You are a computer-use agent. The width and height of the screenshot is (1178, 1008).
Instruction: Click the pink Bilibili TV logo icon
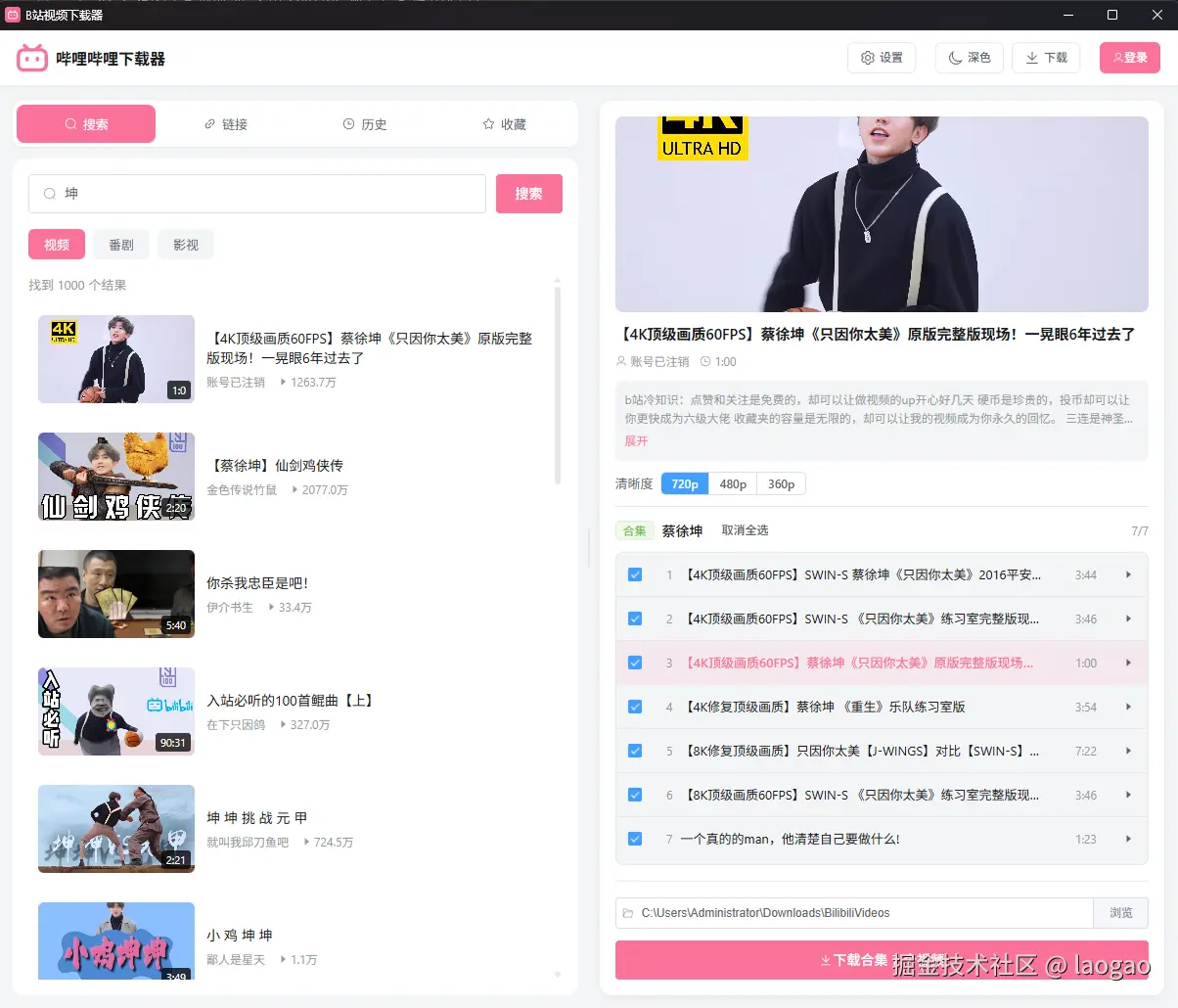tap(32, 58)
